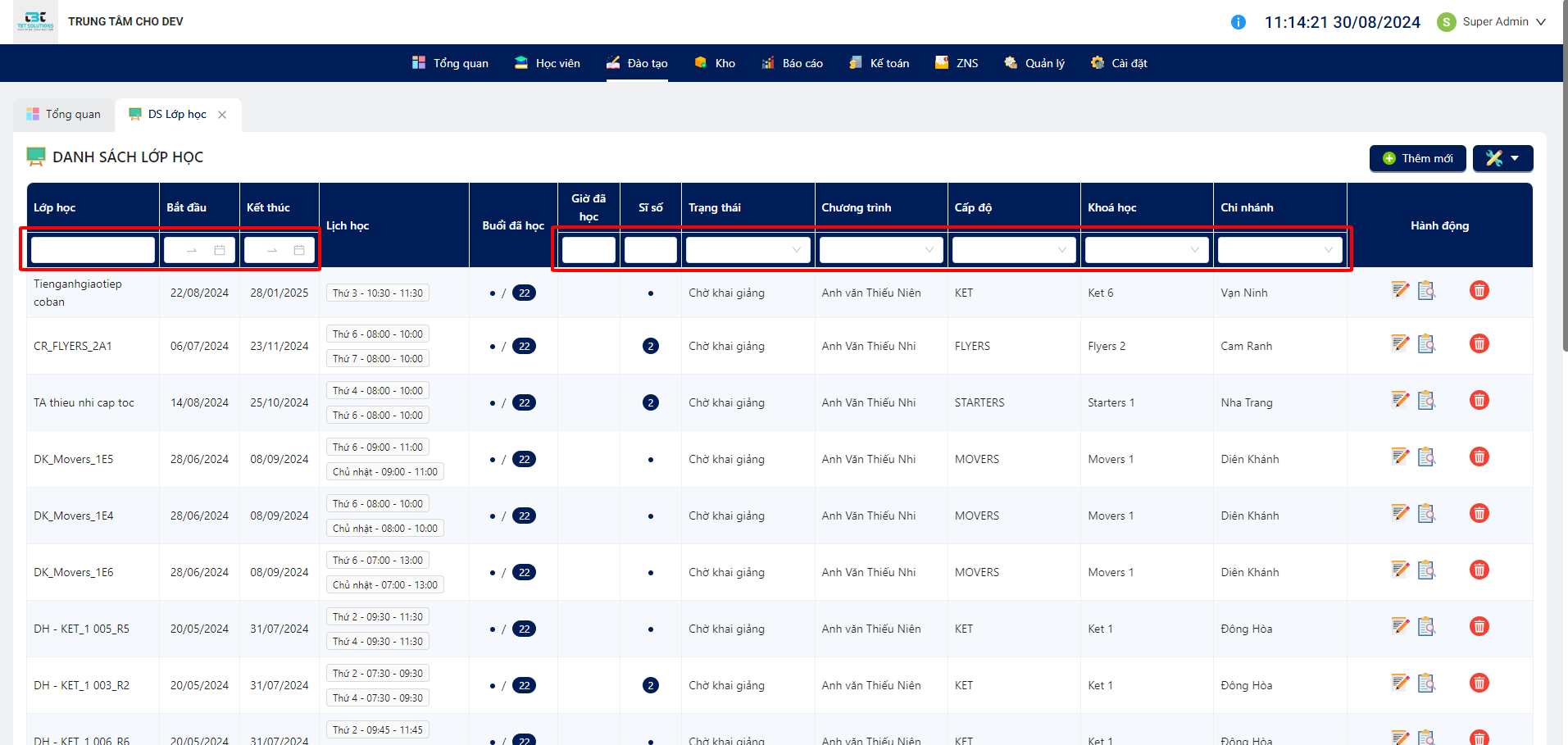The width and height of the screenshot is (1568, 745).
Task: Open the Cấp độ filter dropdown
Action: point(1014,250)
